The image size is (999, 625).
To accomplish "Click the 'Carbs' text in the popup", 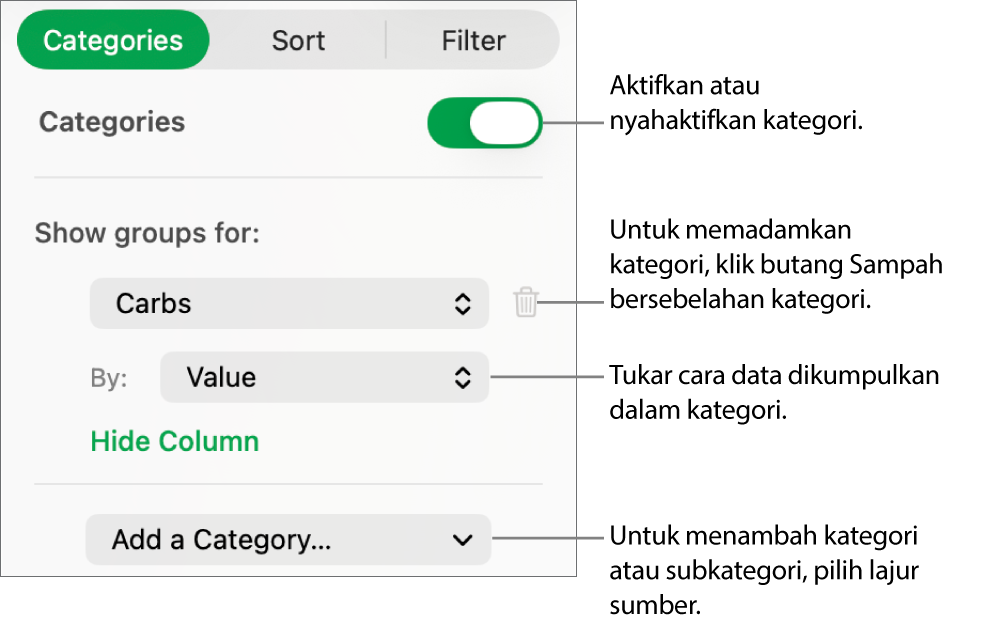I will (153, 304).
